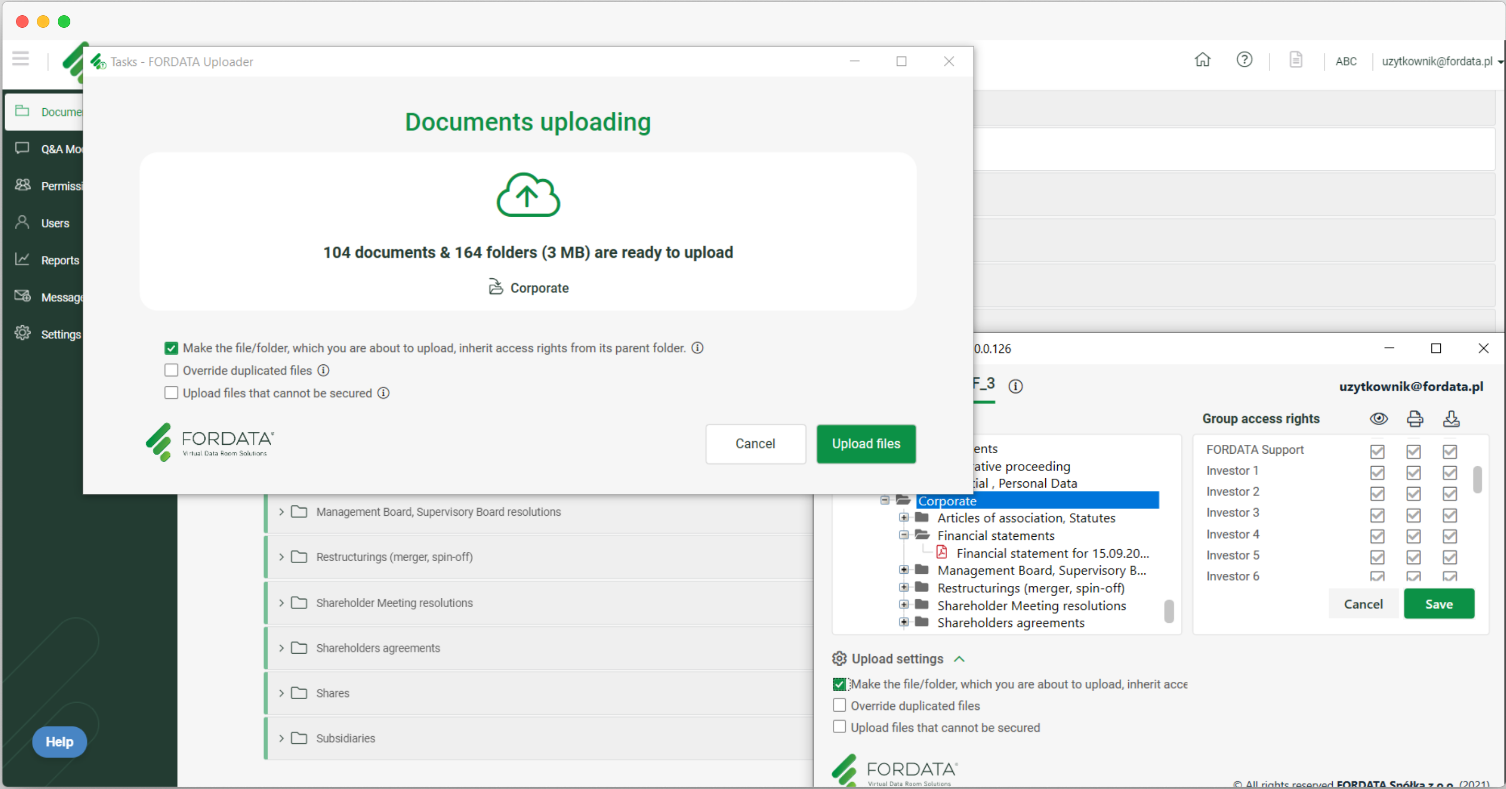
Task: Open the help question mark icon
Action: 1244,60
